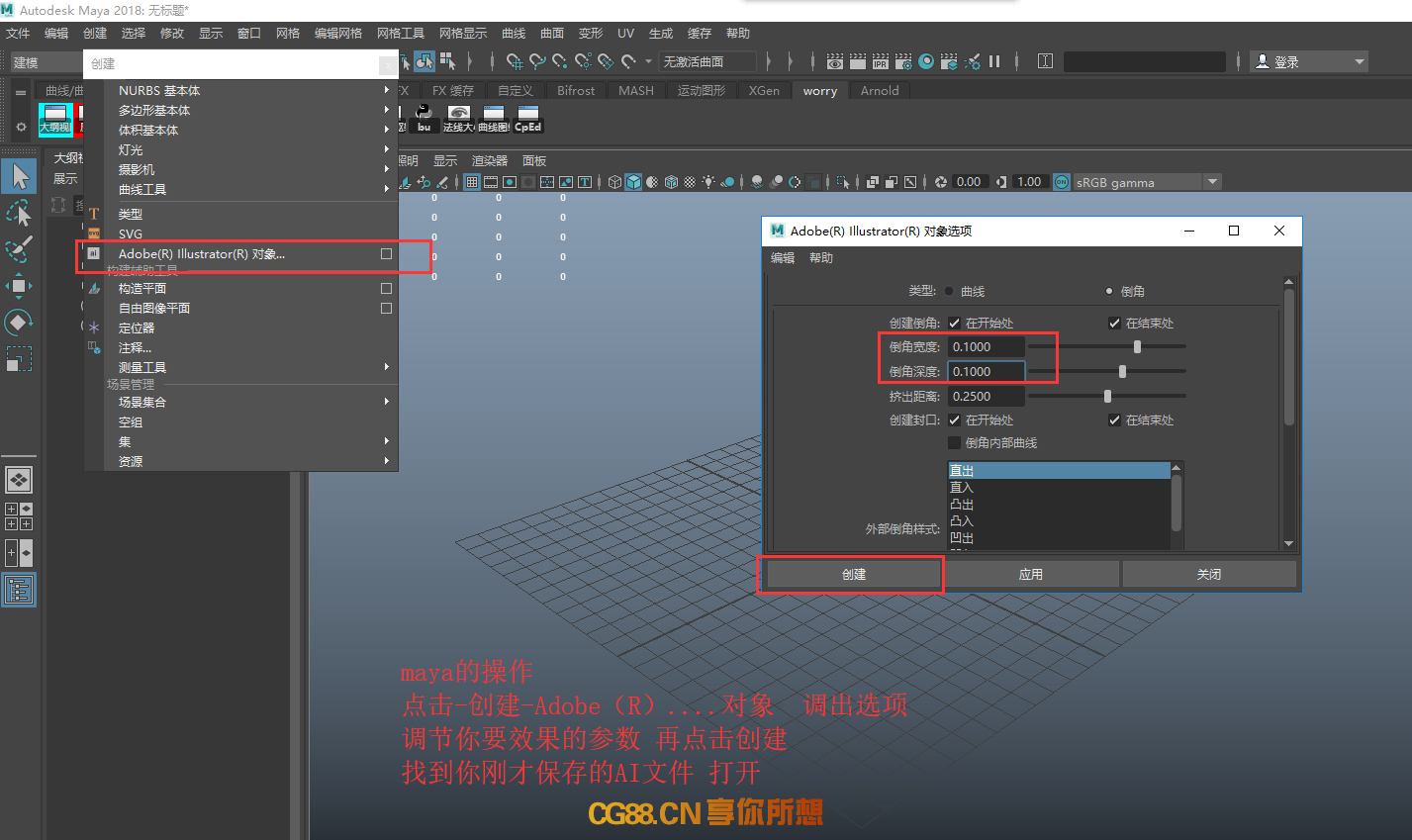The image size is (1412, 840).
Task: Open option box for Adobe Illustrator 对象
Action: 386,254
